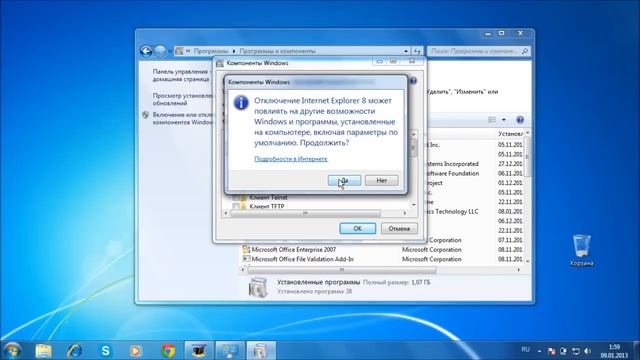Open Windows Explorer from taskbar

43,351
